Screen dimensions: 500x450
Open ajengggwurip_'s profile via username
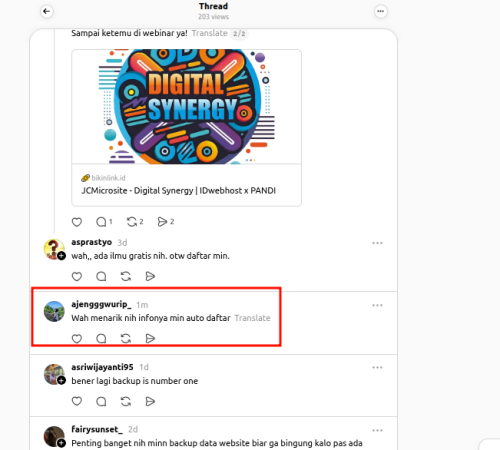(101, 304)
